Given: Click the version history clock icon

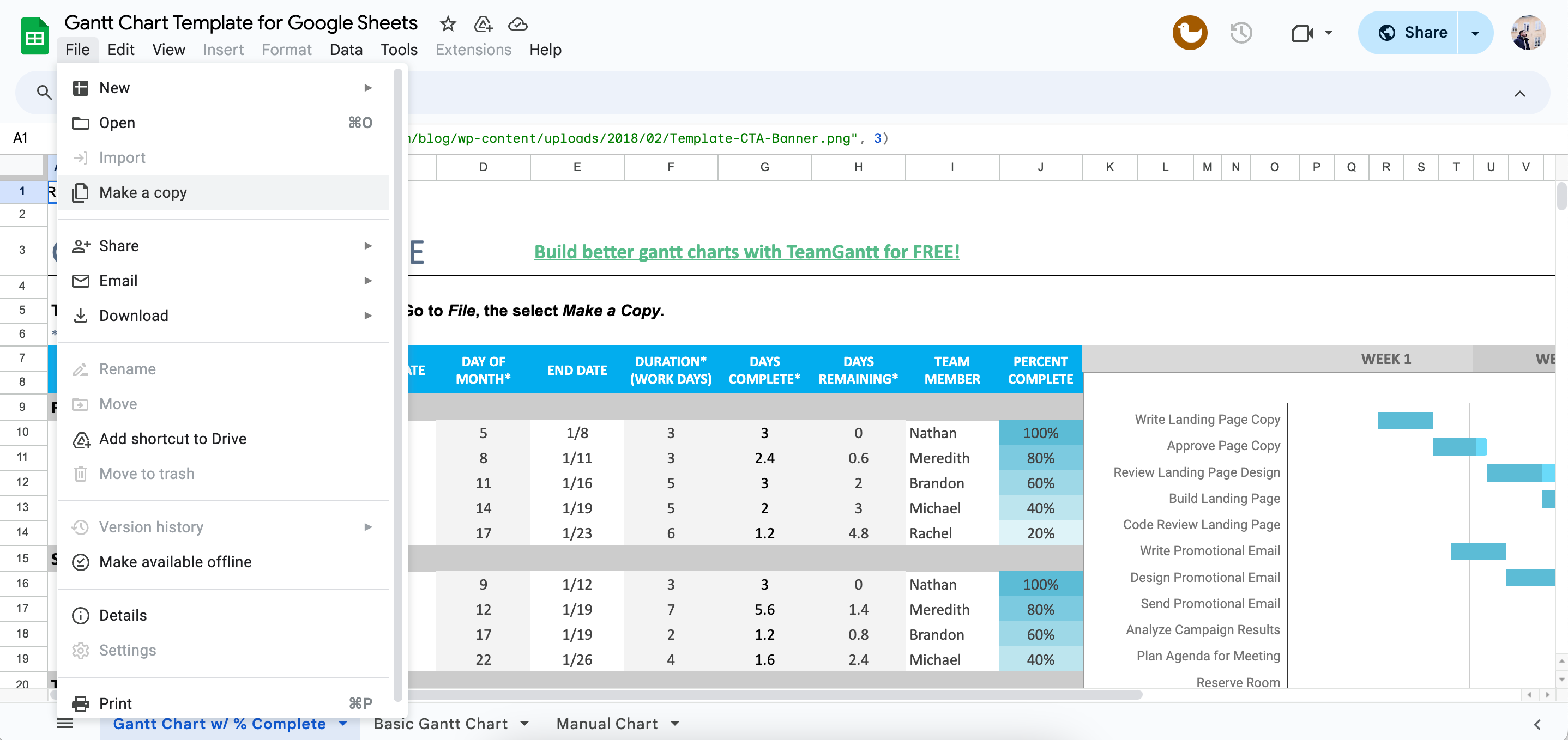Looking at the screenshot, I should coord(1242,31).
